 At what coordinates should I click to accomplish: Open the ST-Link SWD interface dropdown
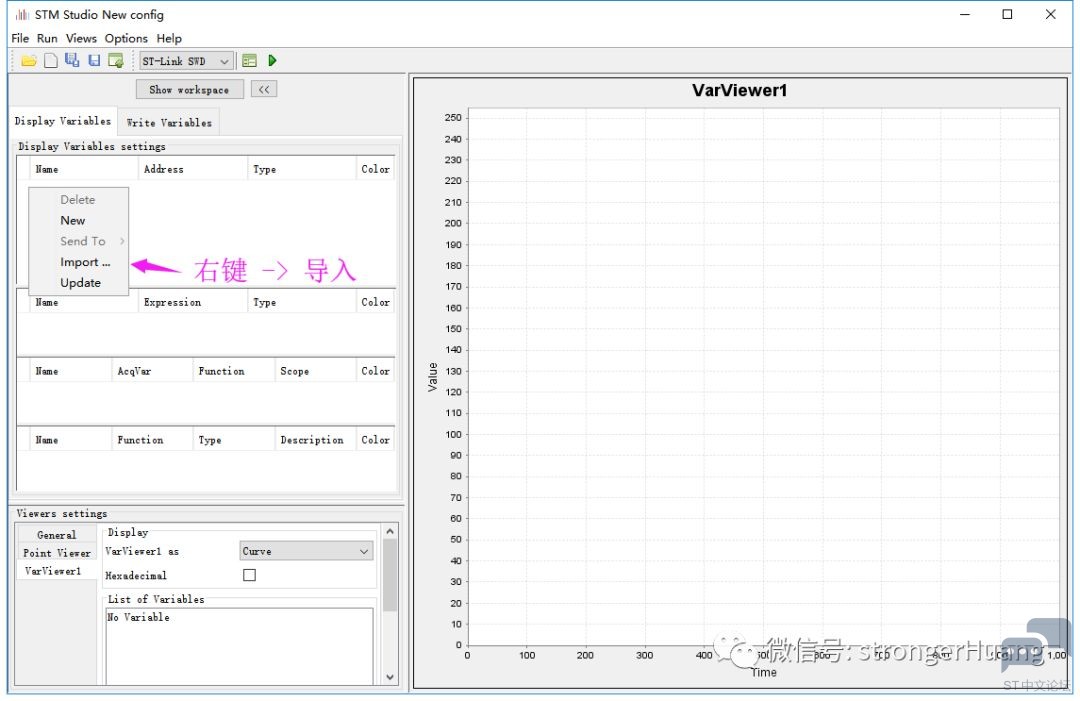click(186, 61)
